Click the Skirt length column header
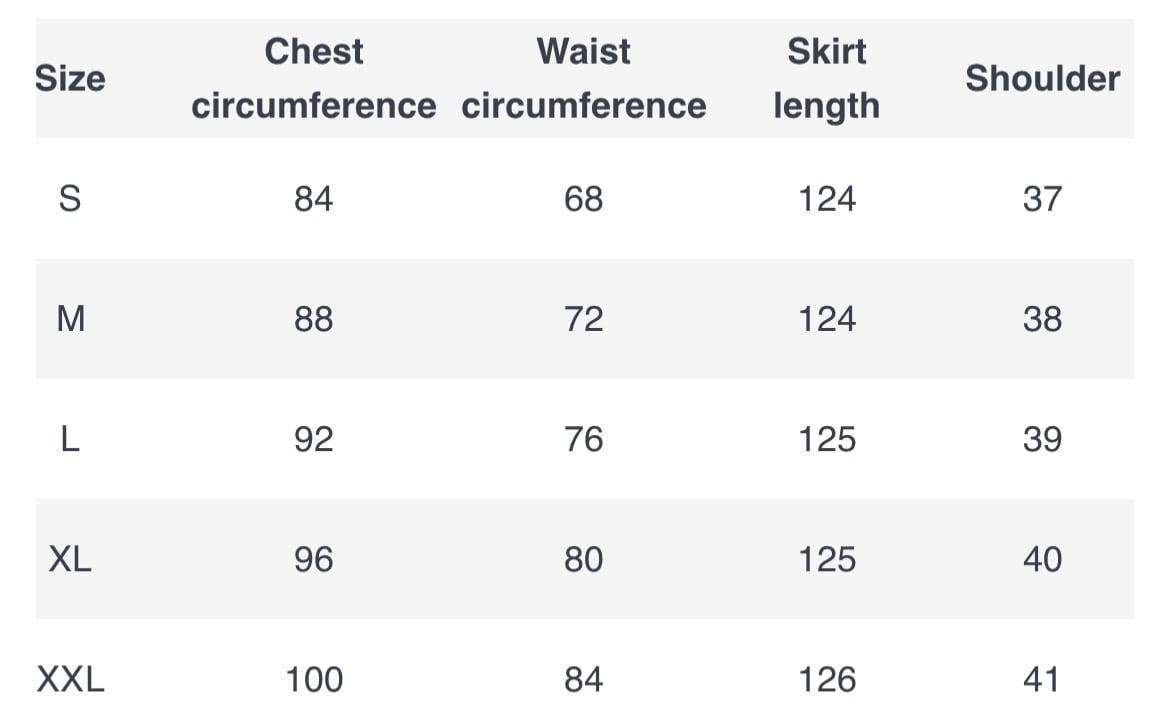 click(x=826, y=79)
